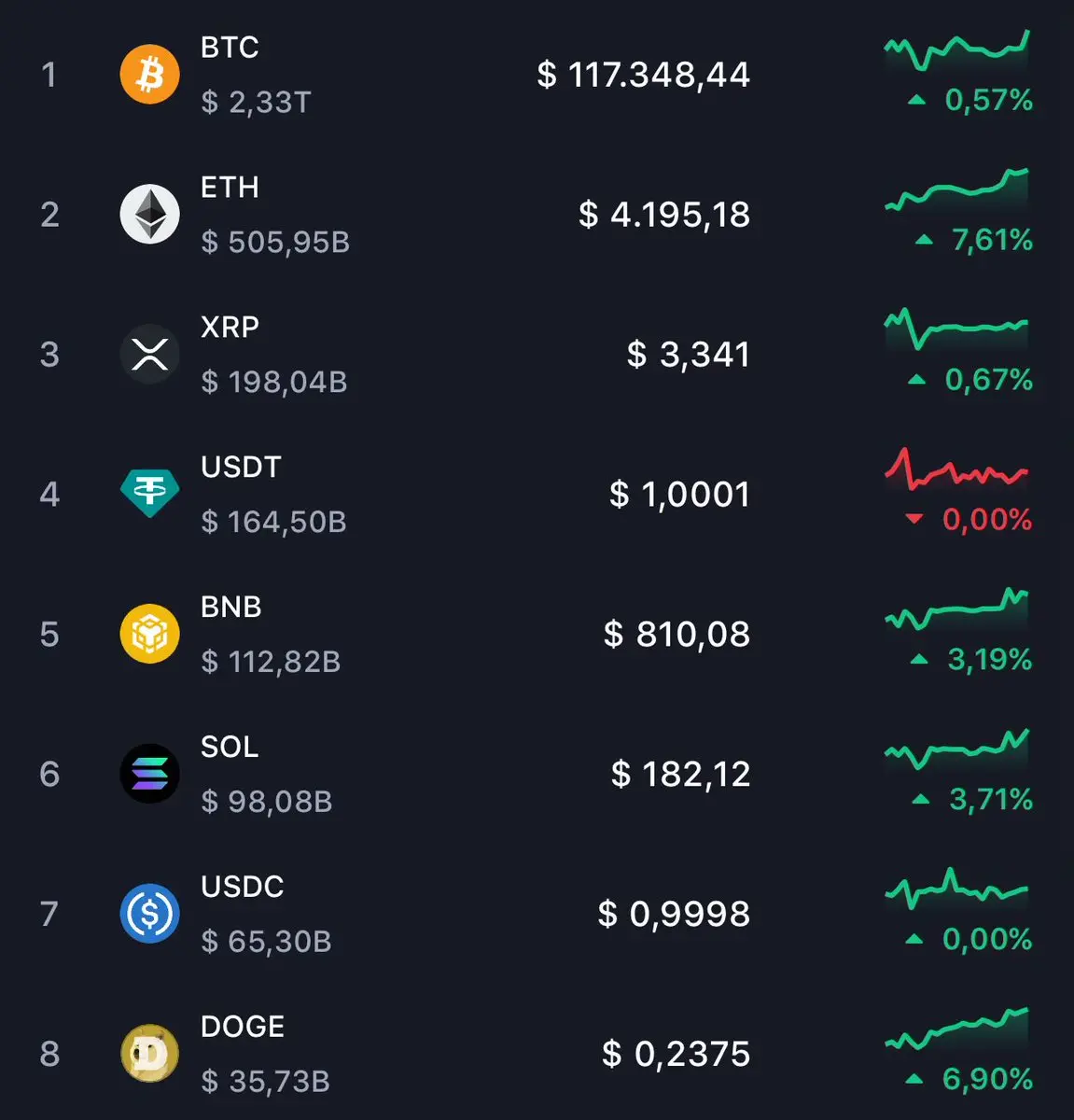
Task: Open XRP market cap $ 198,04B
Action: tap(274, 382)
